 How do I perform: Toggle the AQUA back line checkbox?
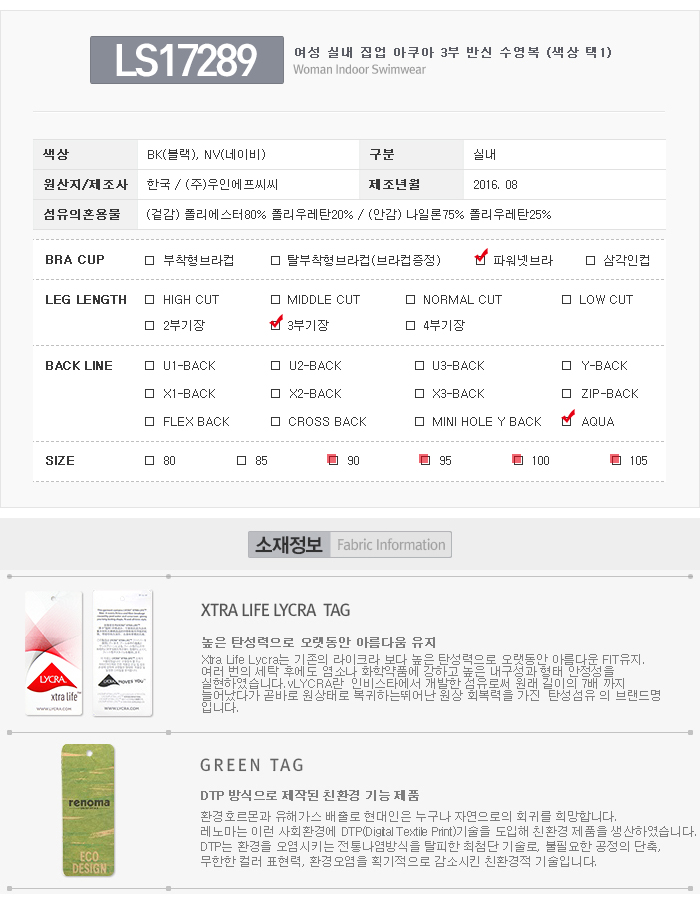click(x=568, y=421)
